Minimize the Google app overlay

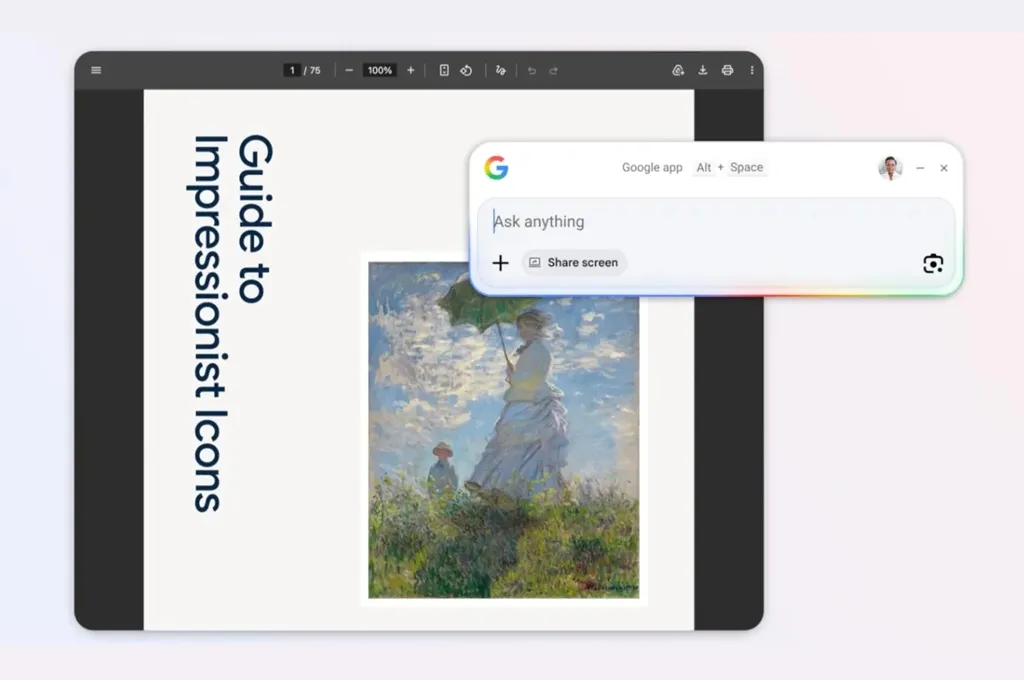pos(920,168)
